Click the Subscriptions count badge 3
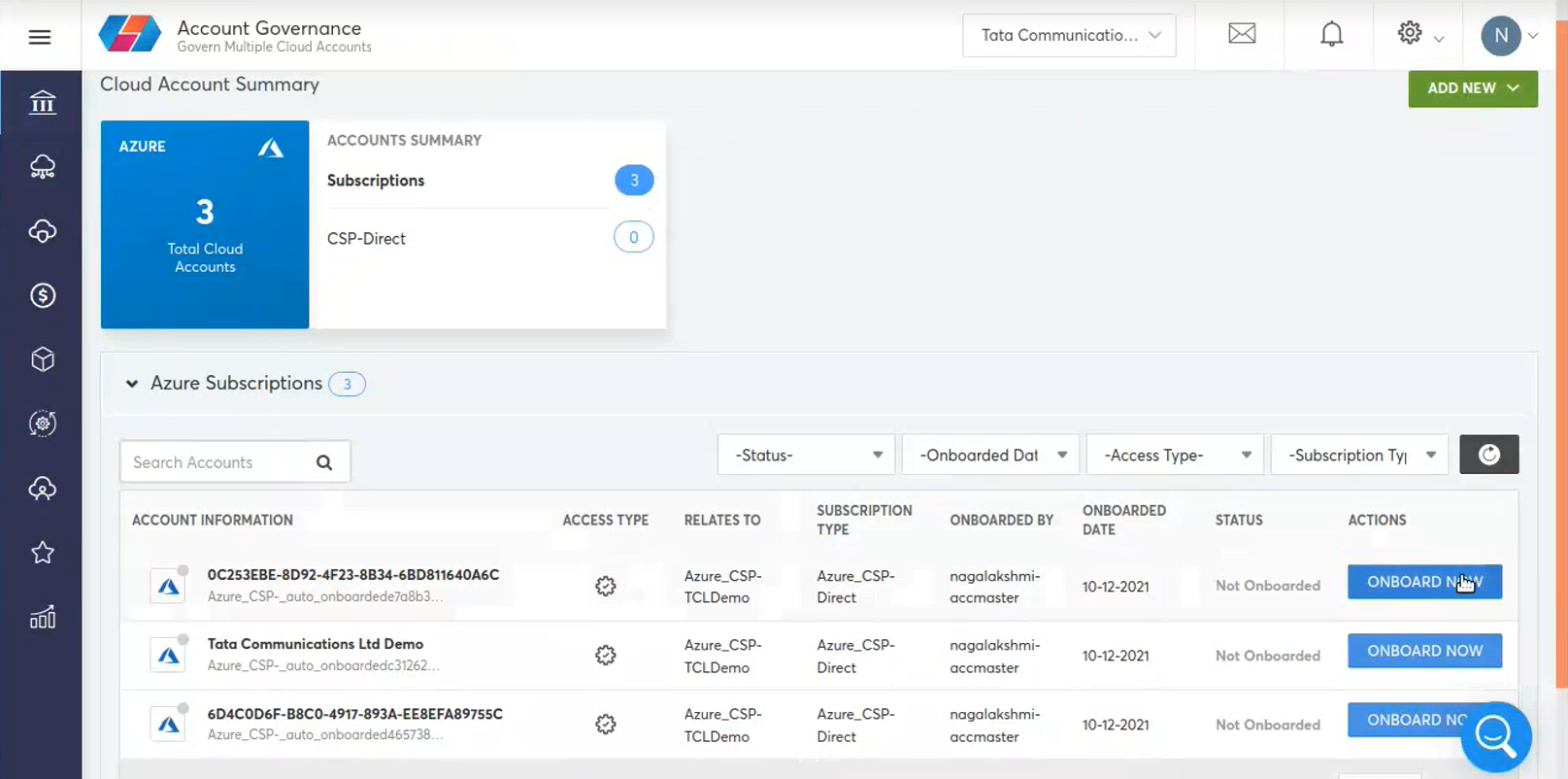Viewport: 1568px width, 779px height. tap(634, 180)
